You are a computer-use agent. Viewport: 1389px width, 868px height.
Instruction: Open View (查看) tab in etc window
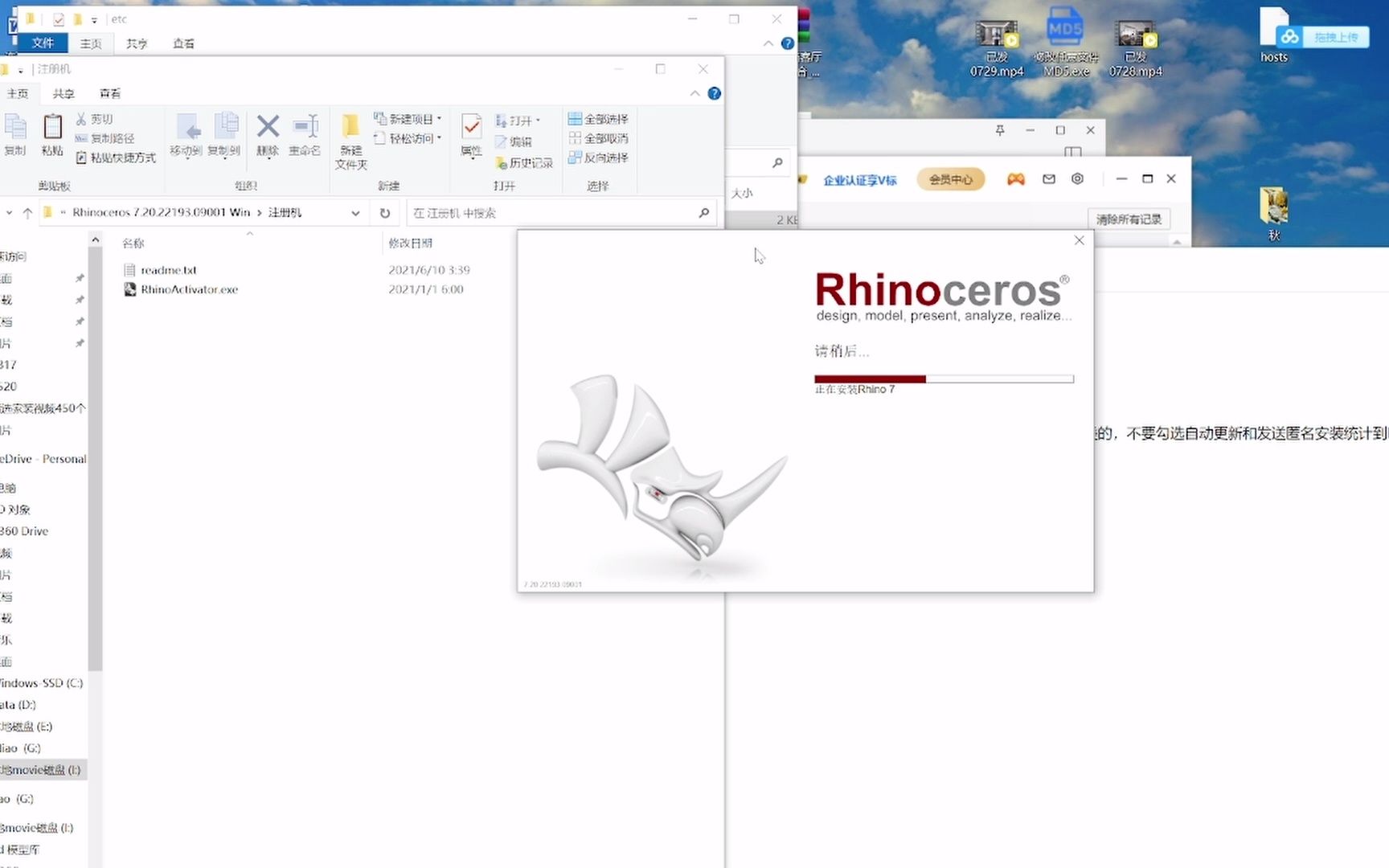coord(183,43)
